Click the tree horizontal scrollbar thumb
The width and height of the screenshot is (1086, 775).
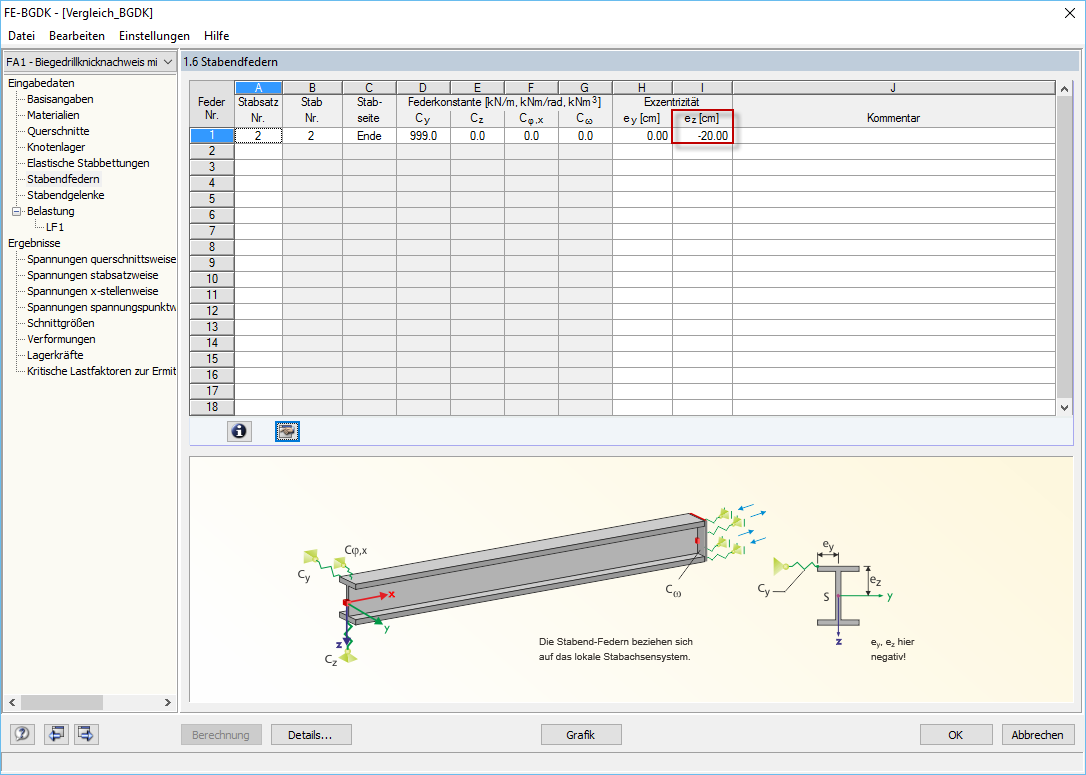[x=62, y=702]
